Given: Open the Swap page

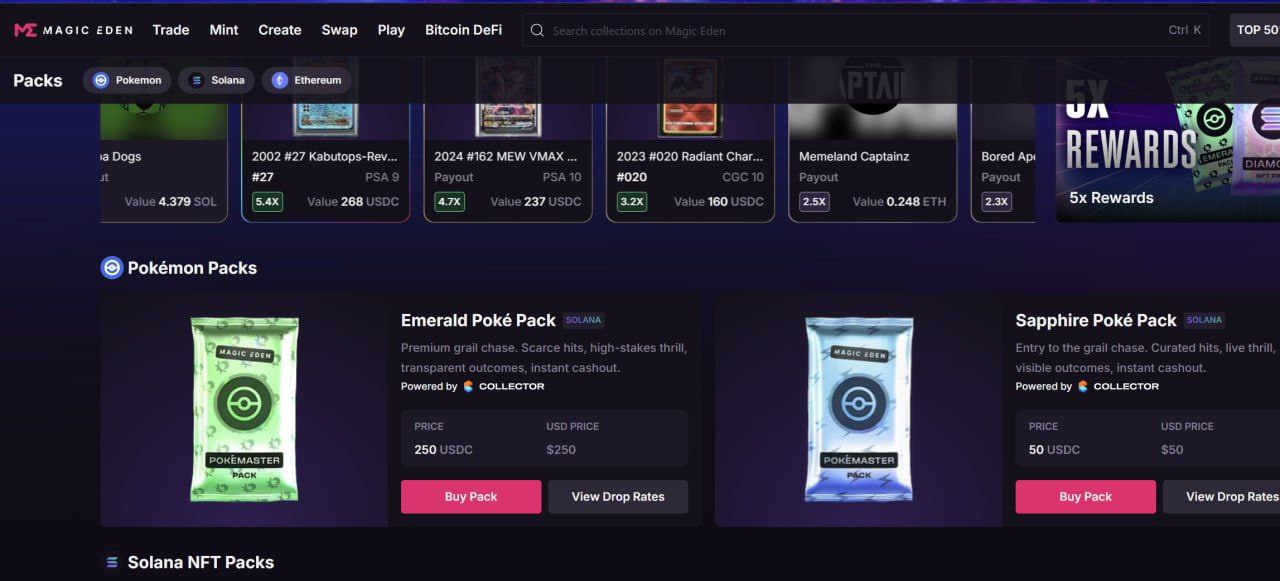Looking at the screenshot, I should [x=339, y=30].
